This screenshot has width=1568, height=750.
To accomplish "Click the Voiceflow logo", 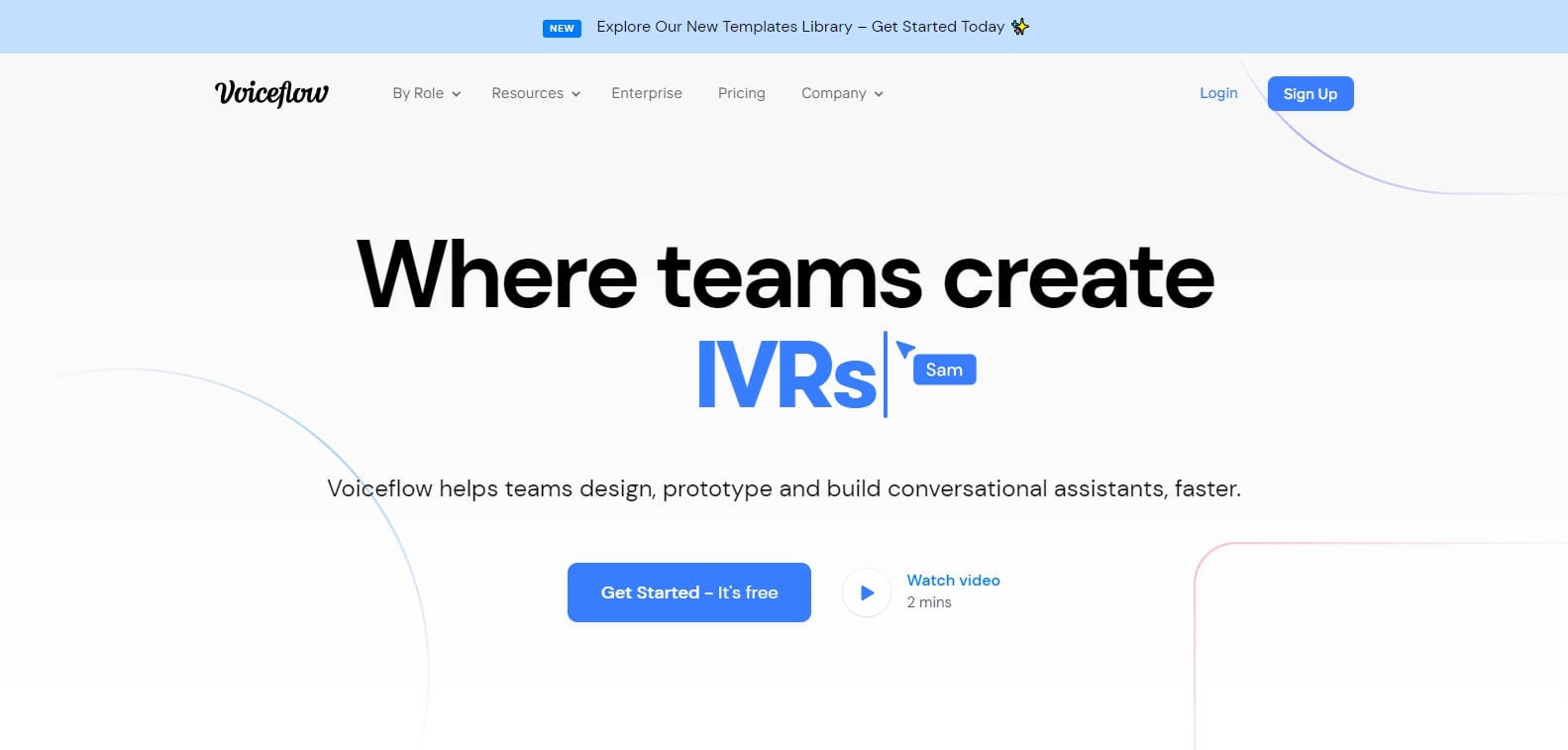I will coord(271,93).
